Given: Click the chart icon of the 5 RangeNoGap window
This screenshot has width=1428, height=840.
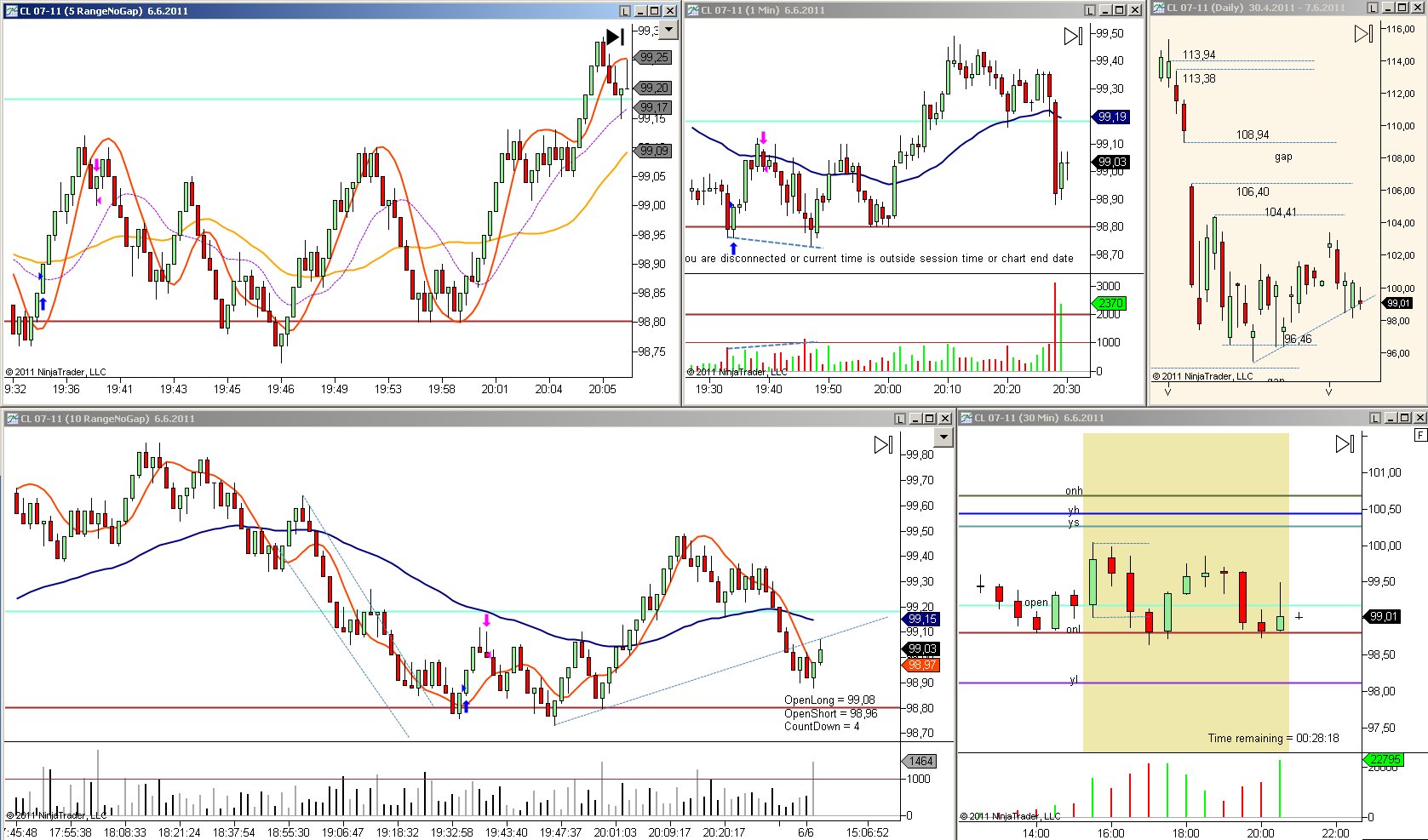Looking at the screenshot, I should 12,10.
